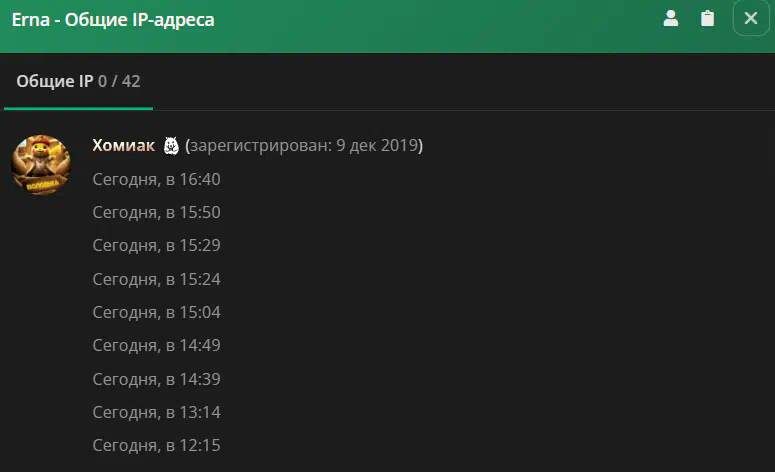Viewport: 775px width, 472px height.
Task: Open Хомиак's avatar thumbnail
Action: (x=41, y=165)
